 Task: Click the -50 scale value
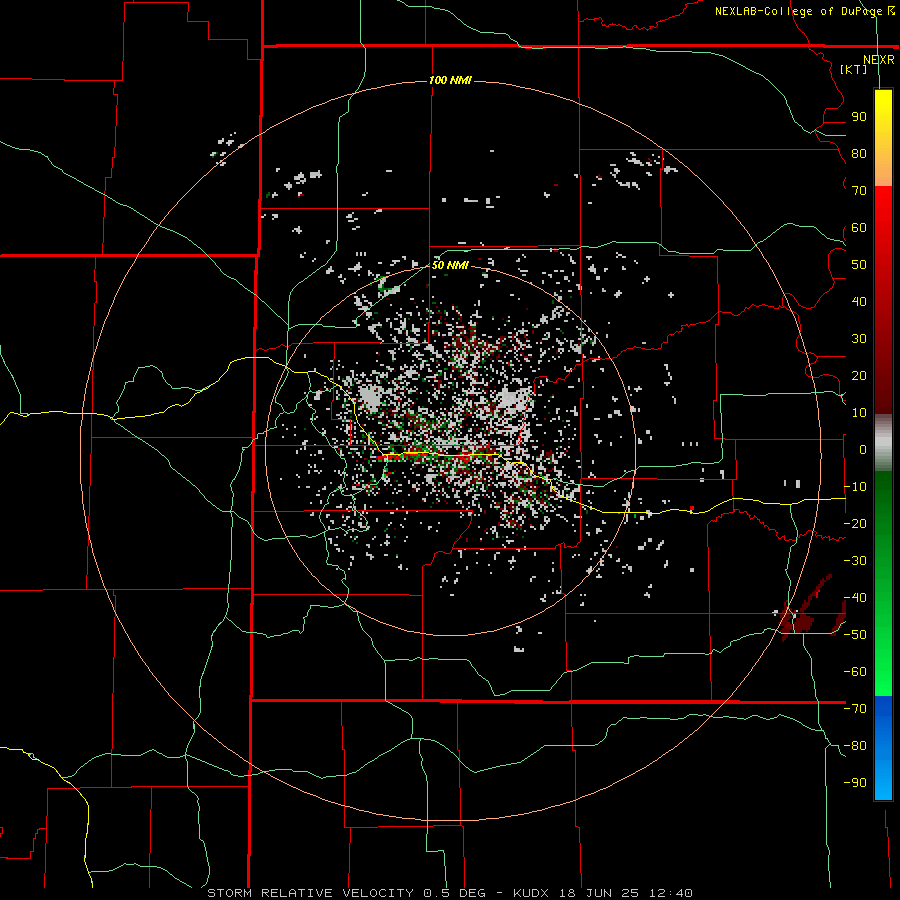(x=855, y=635)
